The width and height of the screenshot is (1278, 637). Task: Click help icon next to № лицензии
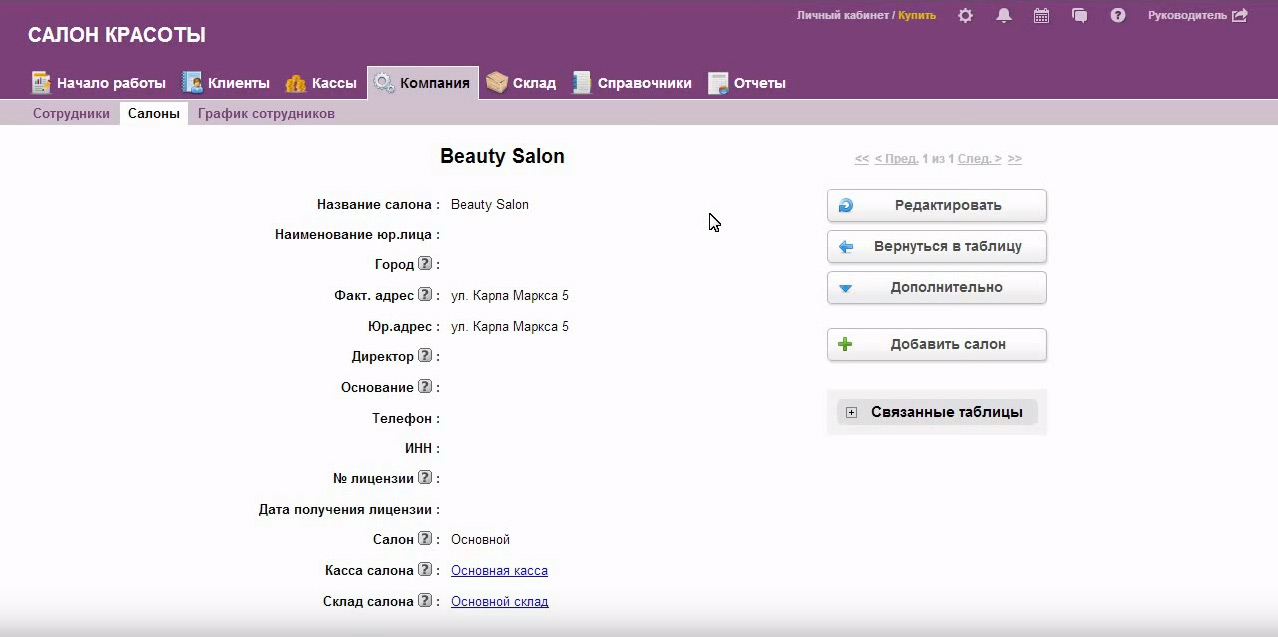[425, 478]
